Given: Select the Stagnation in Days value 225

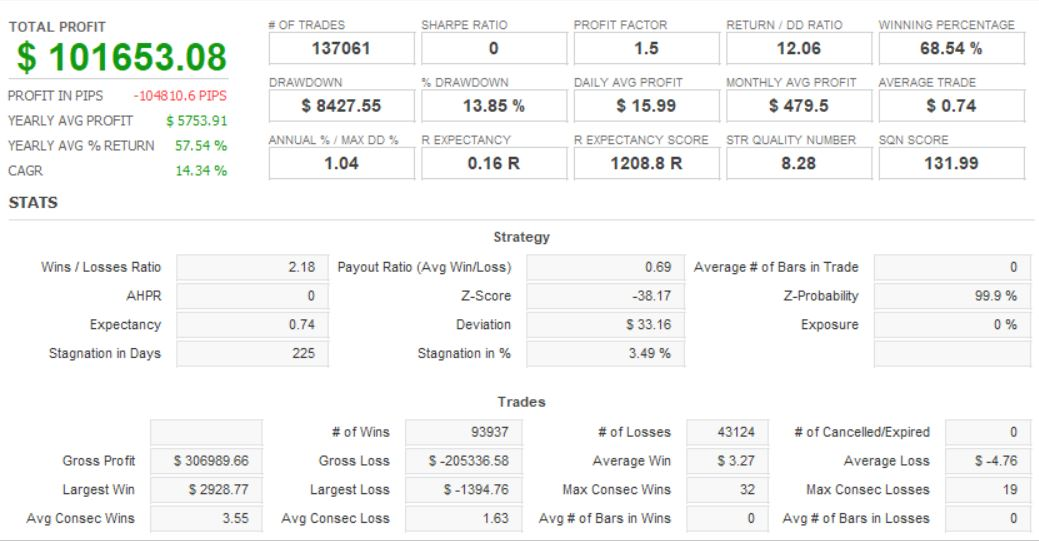Looking at the screenshot, I should point(250,352).
